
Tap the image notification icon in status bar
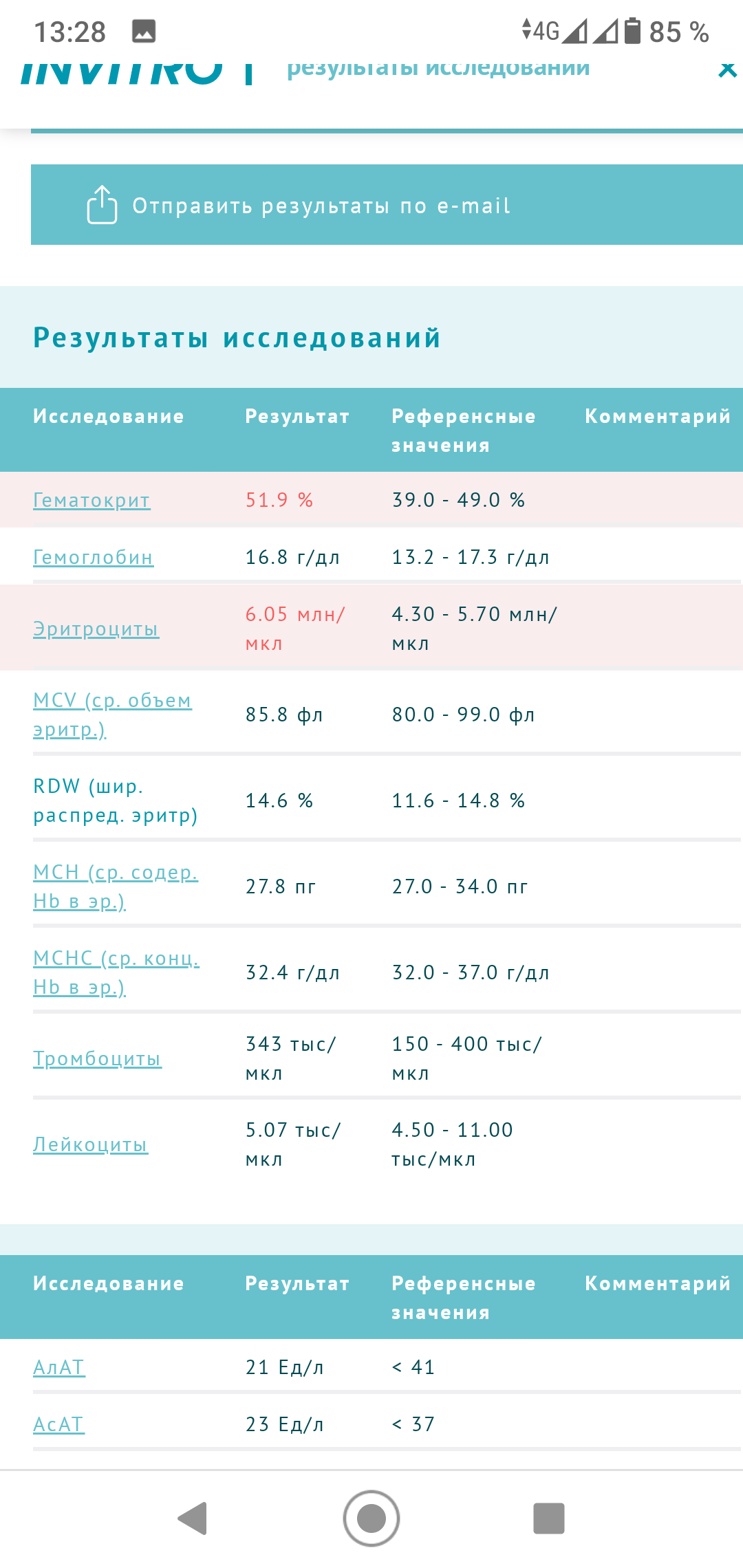point(144,32)
